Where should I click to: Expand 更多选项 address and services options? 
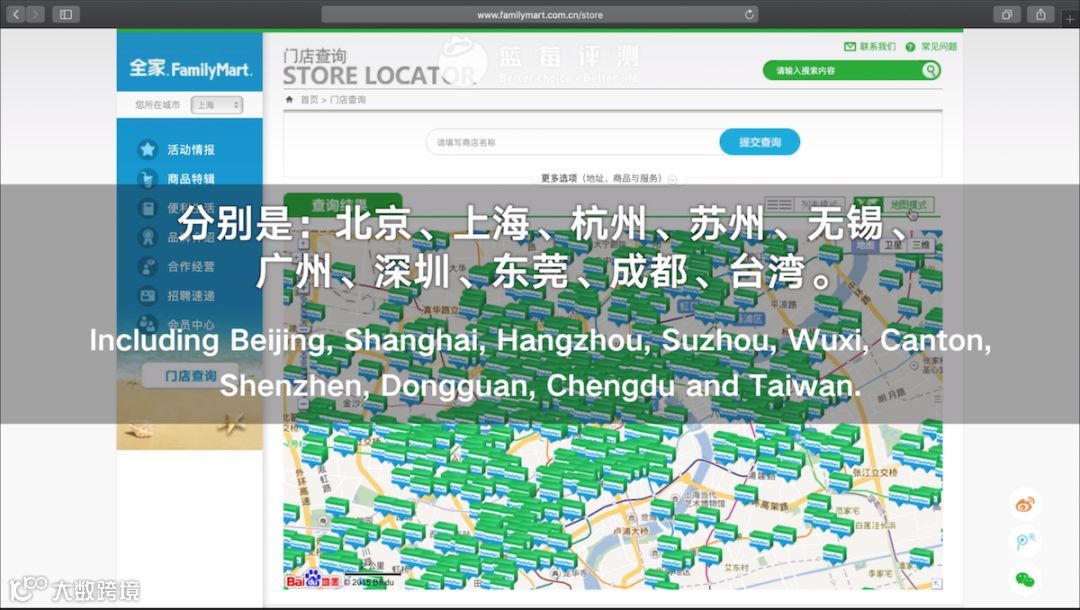coord(609,178)
